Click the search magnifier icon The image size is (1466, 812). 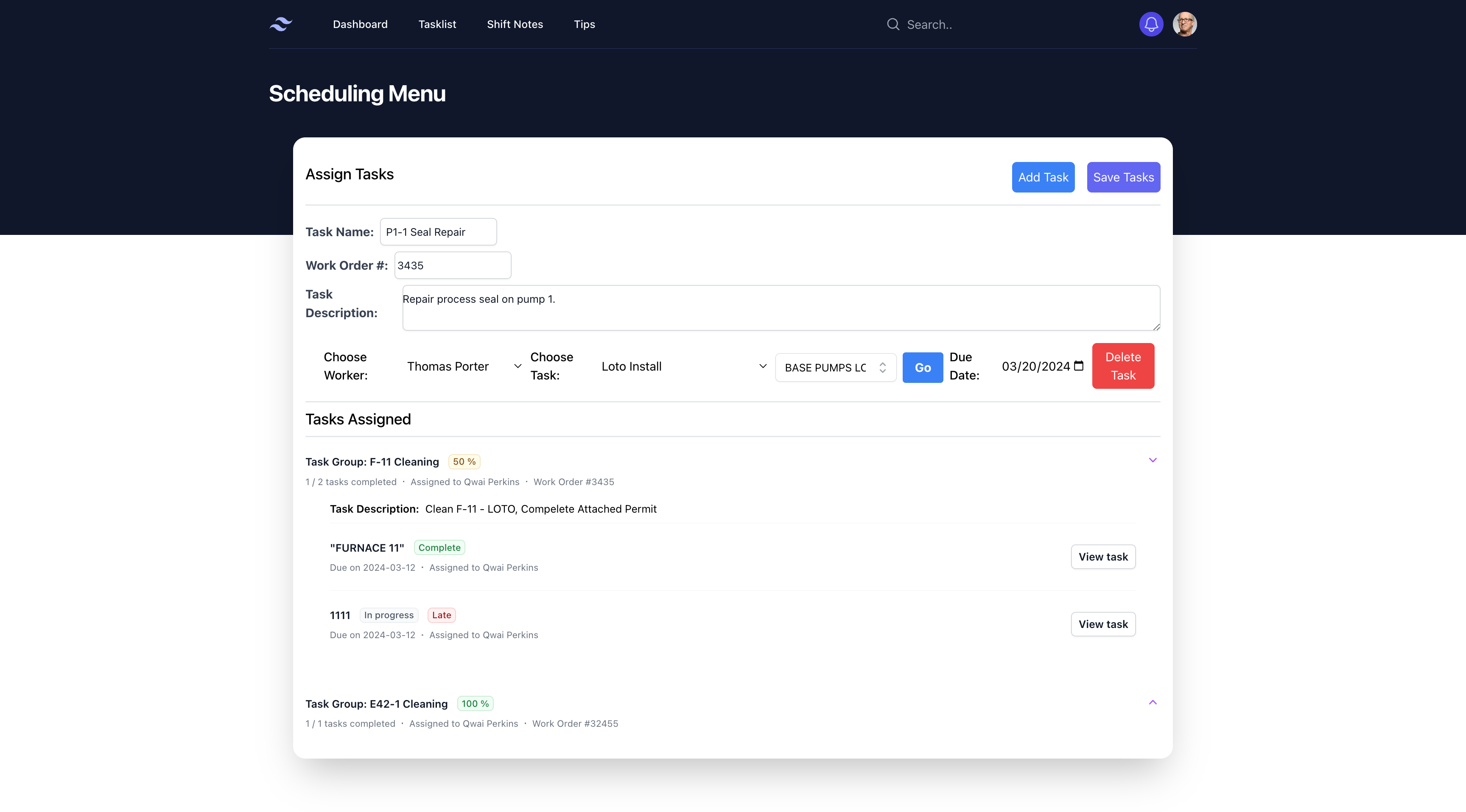pyautogui.click(x=893, y=25)
